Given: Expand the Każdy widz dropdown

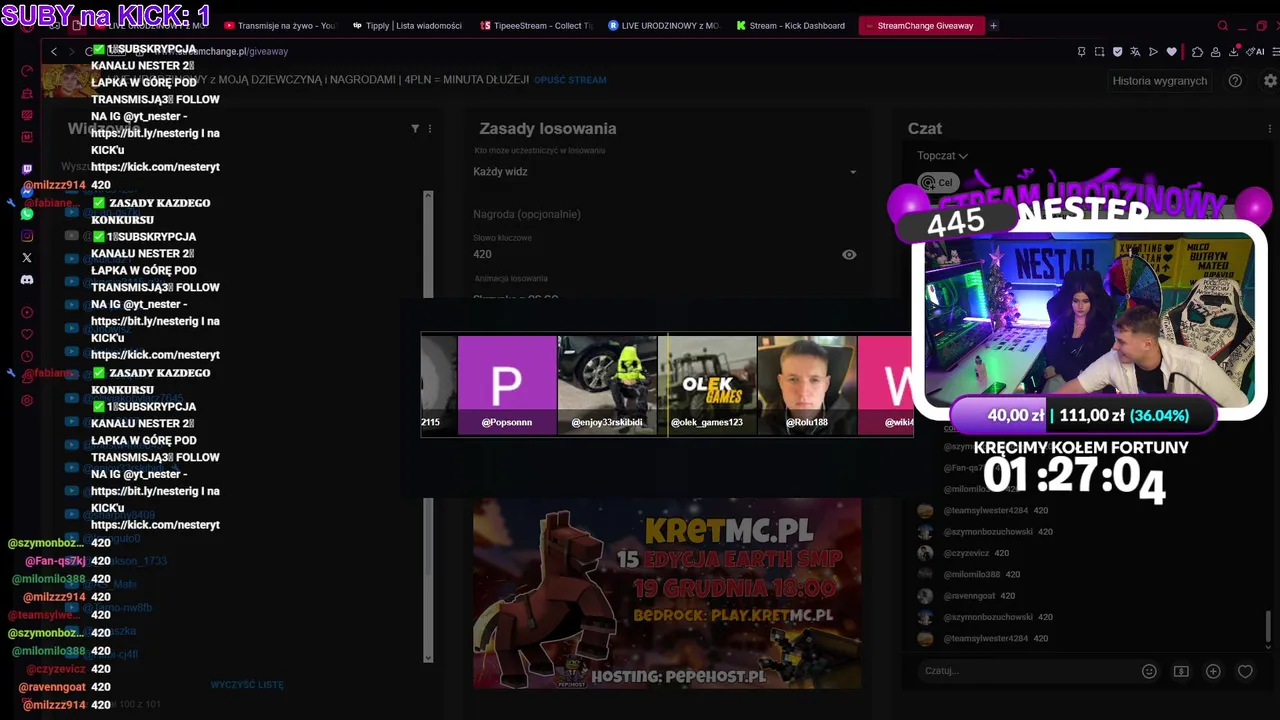Looking at the screenshot, I should [x=665, y=172].
